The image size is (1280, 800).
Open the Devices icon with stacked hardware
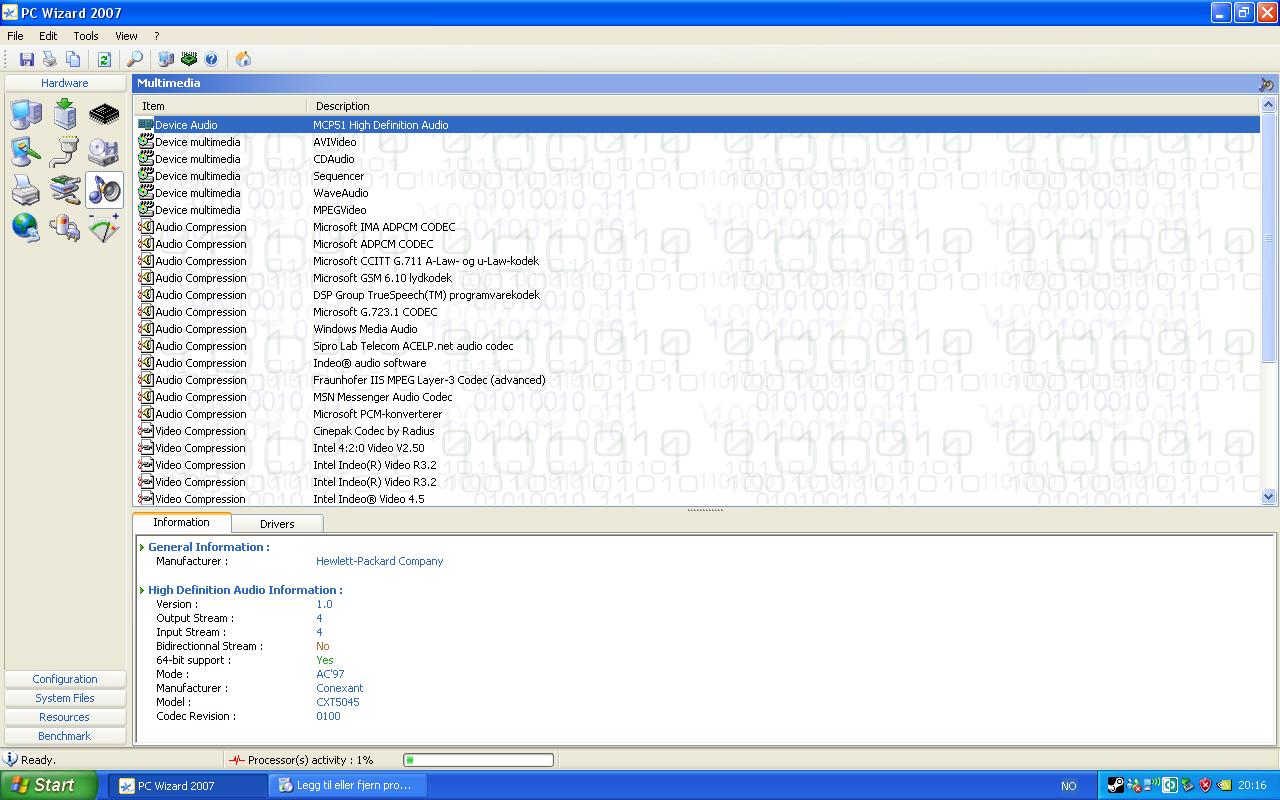(x=65, y=189)
